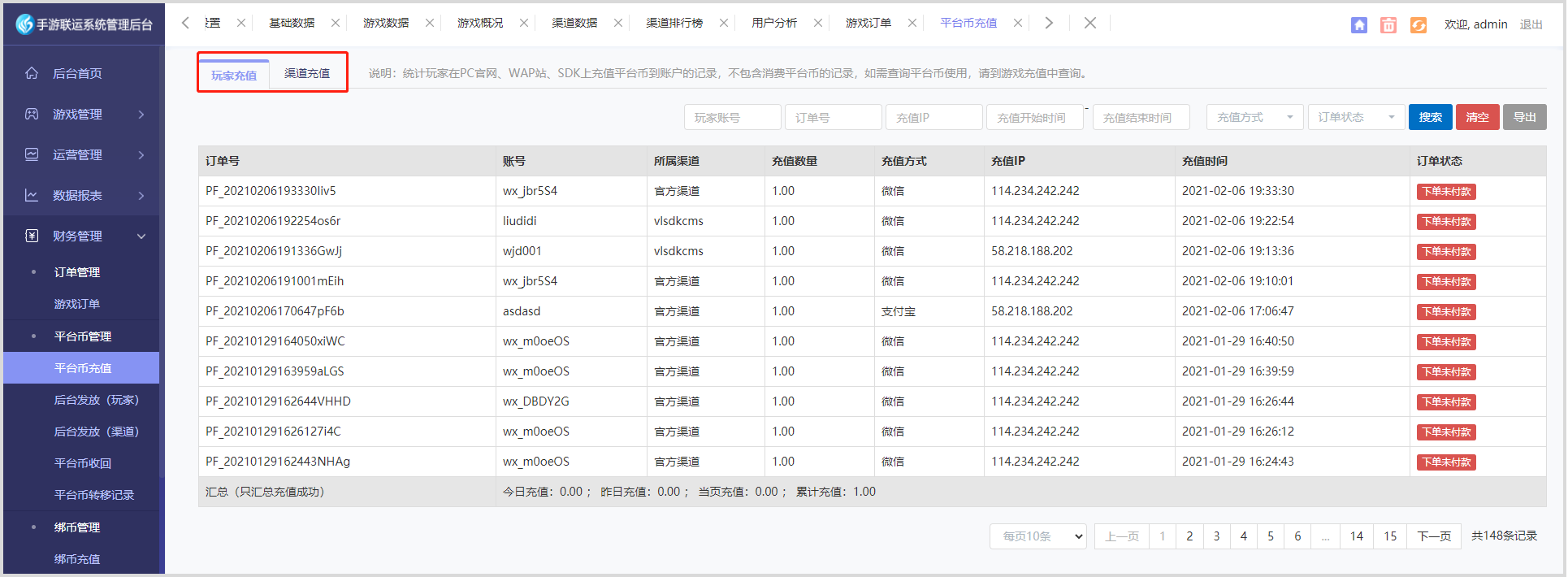Open 绑币充值 in sidebar
Viewport: 1568px width, 577px height.
pyautogui.click(x=77, y=559)
